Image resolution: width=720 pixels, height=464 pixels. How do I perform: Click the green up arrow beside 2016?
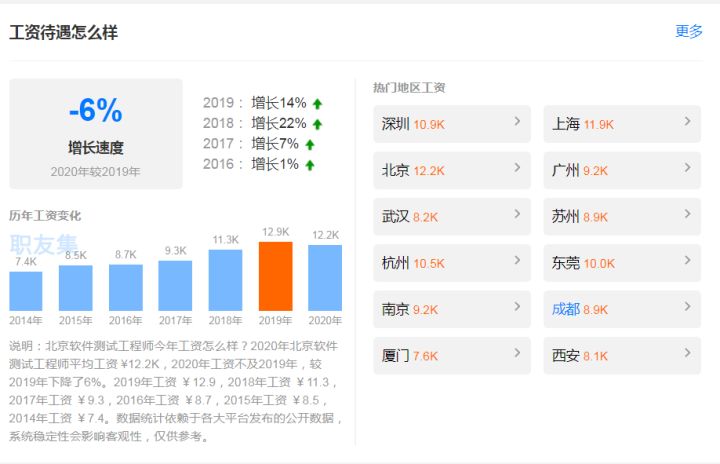[x=309, y=164]
